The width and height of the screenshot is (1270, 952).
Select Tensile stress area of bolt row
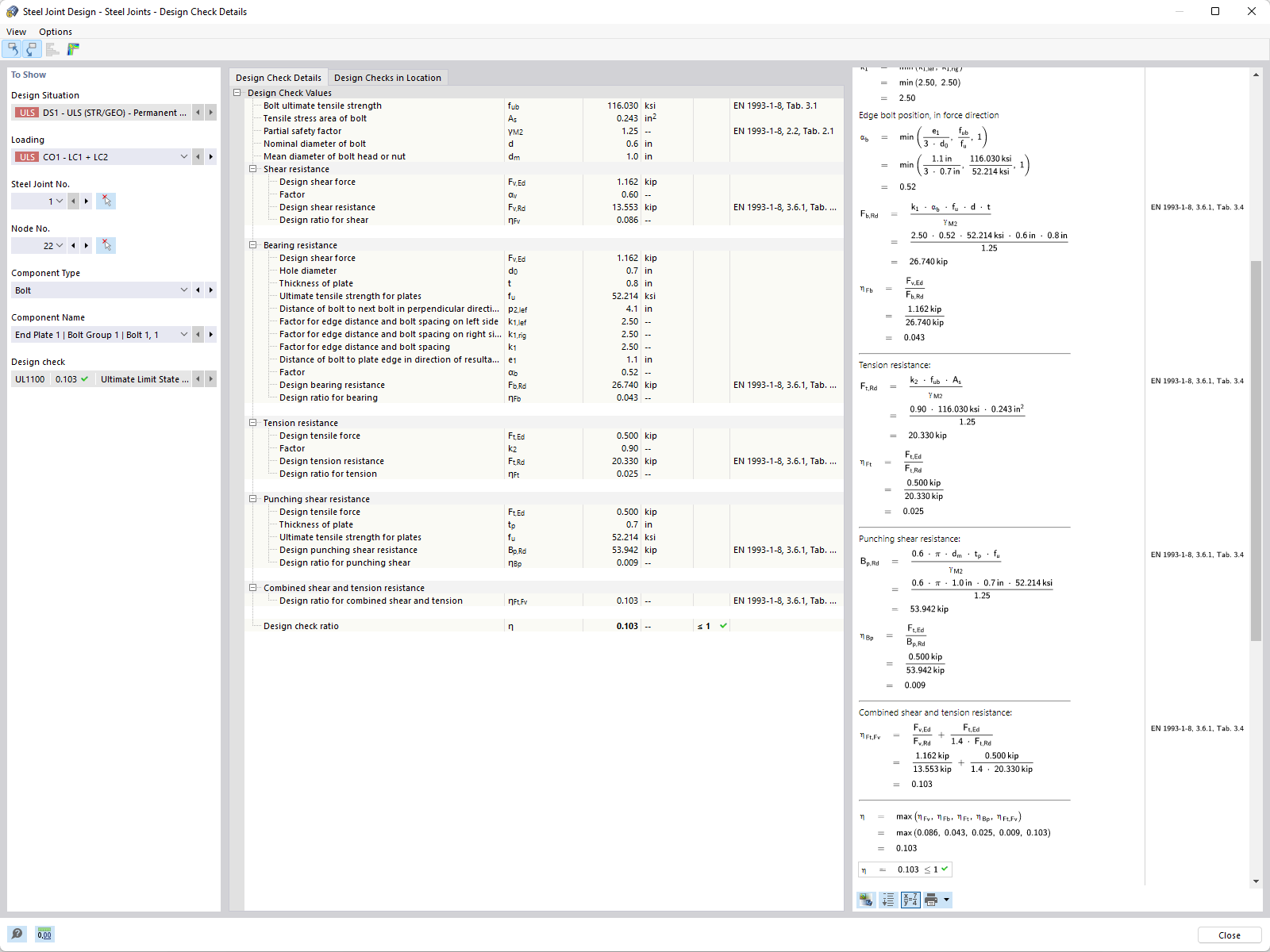(x=544, y=118)
